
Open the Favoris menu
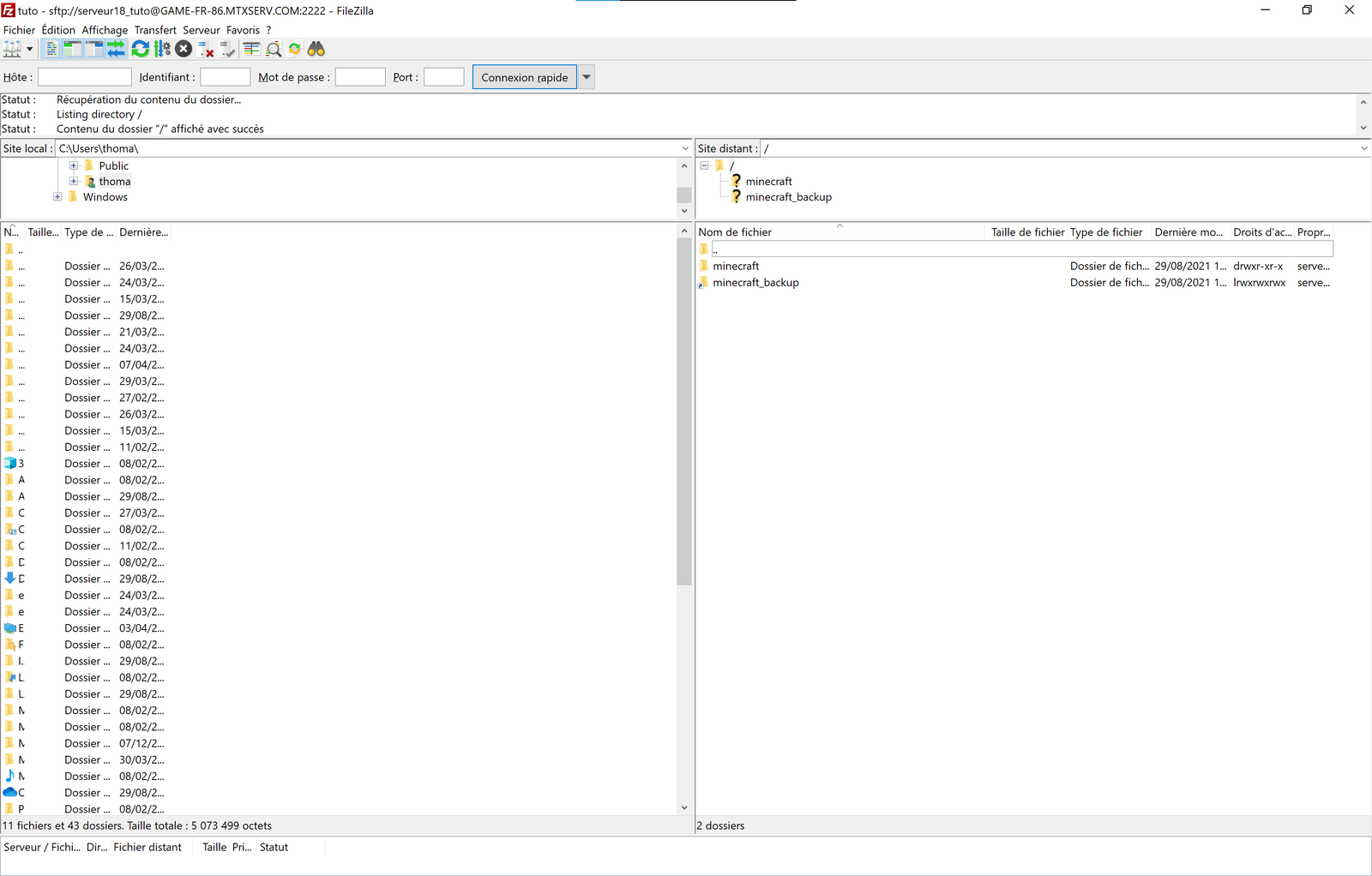tap(243, 30)
